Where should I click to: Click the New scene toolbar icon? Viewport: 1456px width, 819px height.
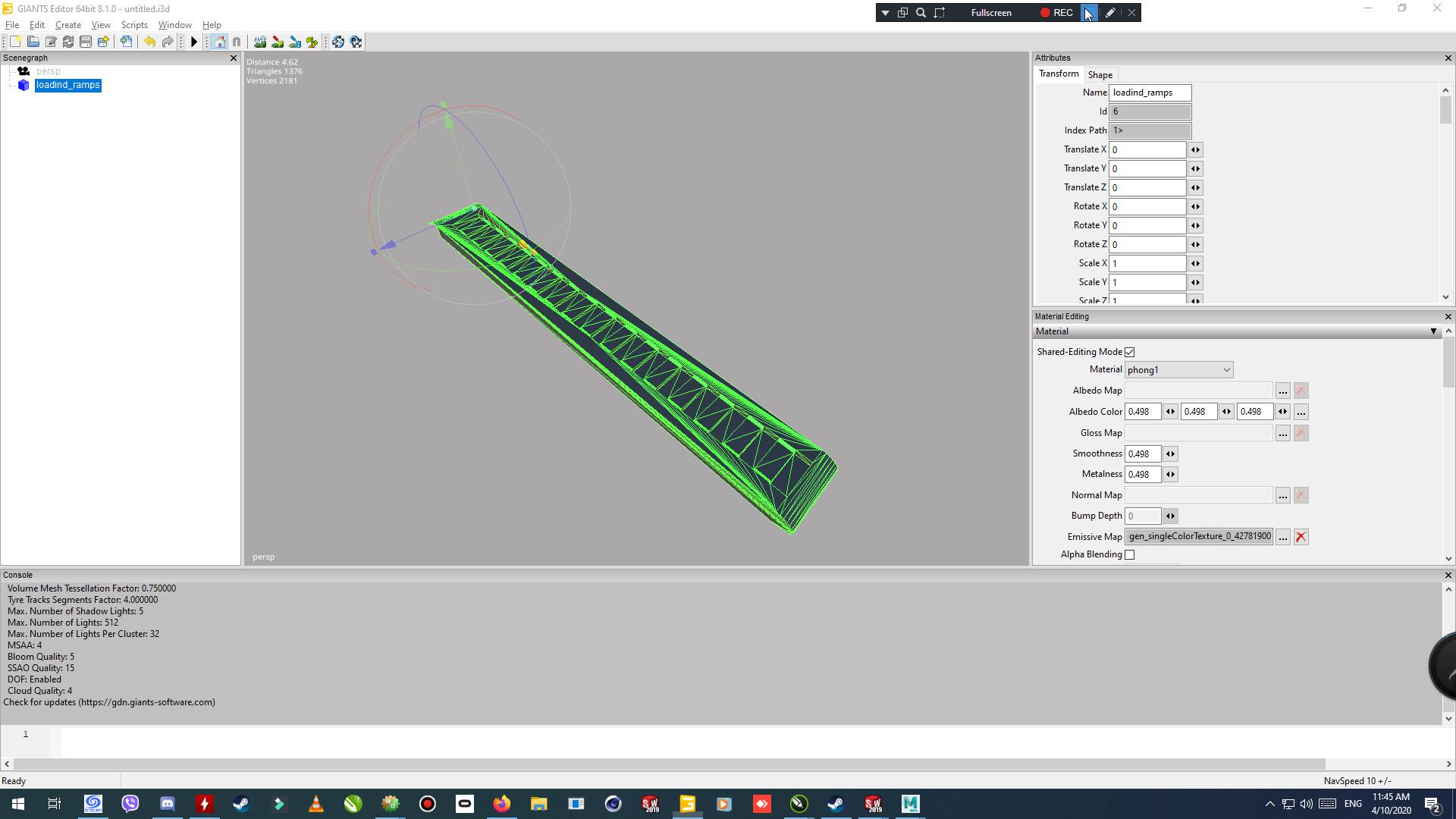[x=15, y=42]
